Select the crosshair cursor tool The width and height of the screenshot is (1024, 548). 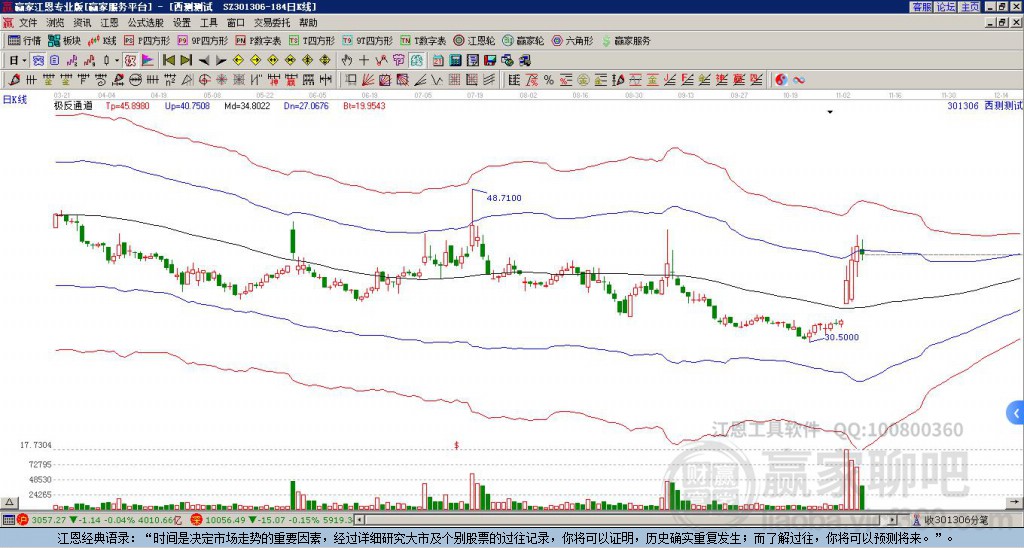pyautogui.click(x=364, y=61)
